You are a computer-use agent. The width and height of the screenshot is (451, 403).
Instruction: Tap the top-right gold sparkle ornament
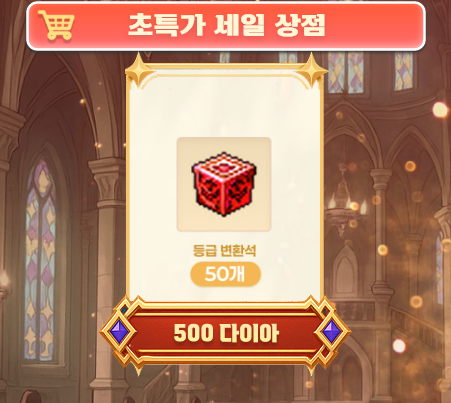[x=312, y=70]
